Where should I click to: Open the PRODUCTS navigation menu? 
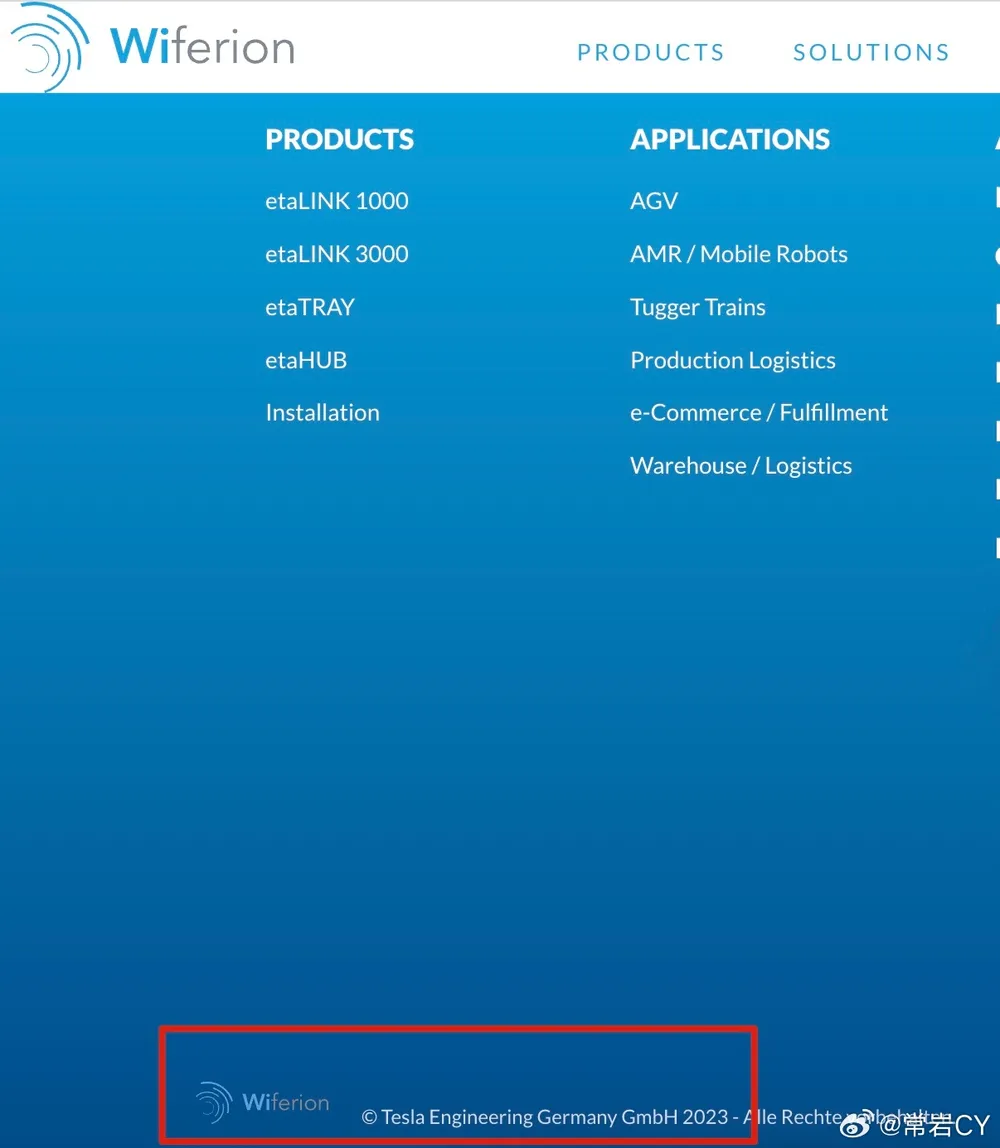tap(651, 52)
